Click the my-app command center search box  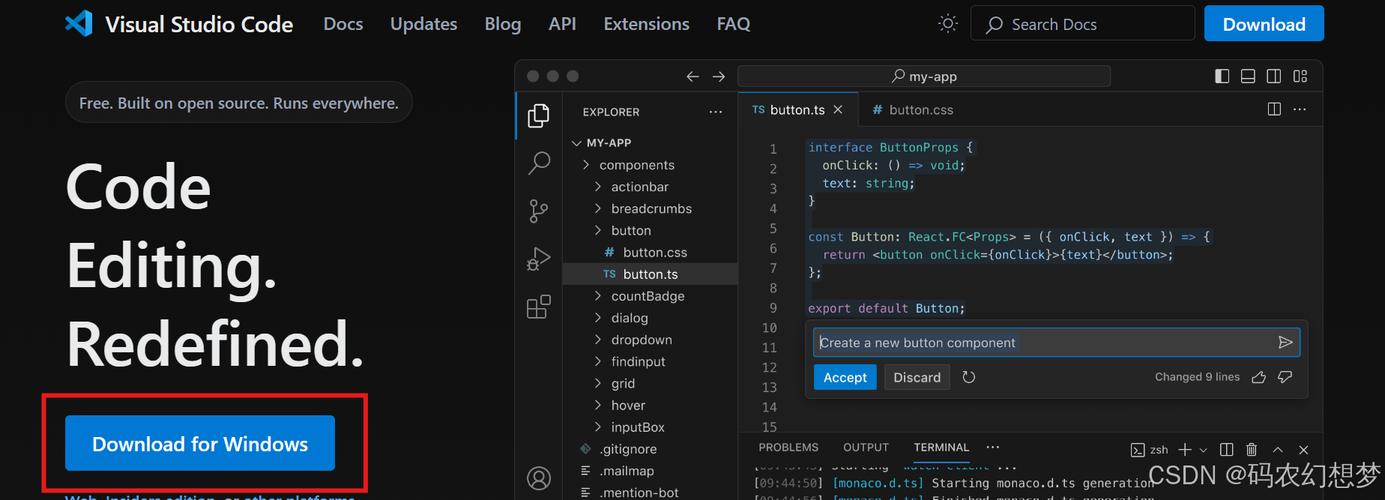coord(924,76)
